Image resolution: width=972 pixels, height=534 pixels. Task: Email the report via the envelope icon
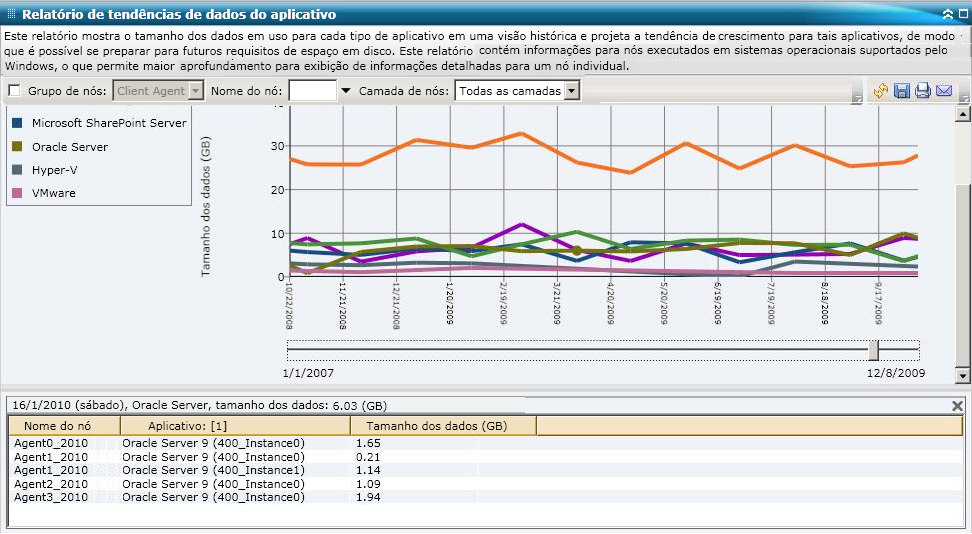click(x=943, y=91)
